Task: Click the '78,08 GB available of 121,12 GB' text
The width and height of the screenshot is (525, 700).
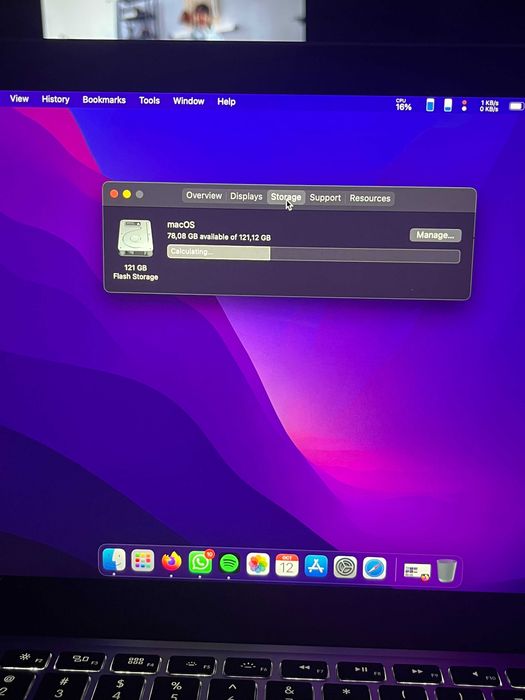Action: pos(219,237)
